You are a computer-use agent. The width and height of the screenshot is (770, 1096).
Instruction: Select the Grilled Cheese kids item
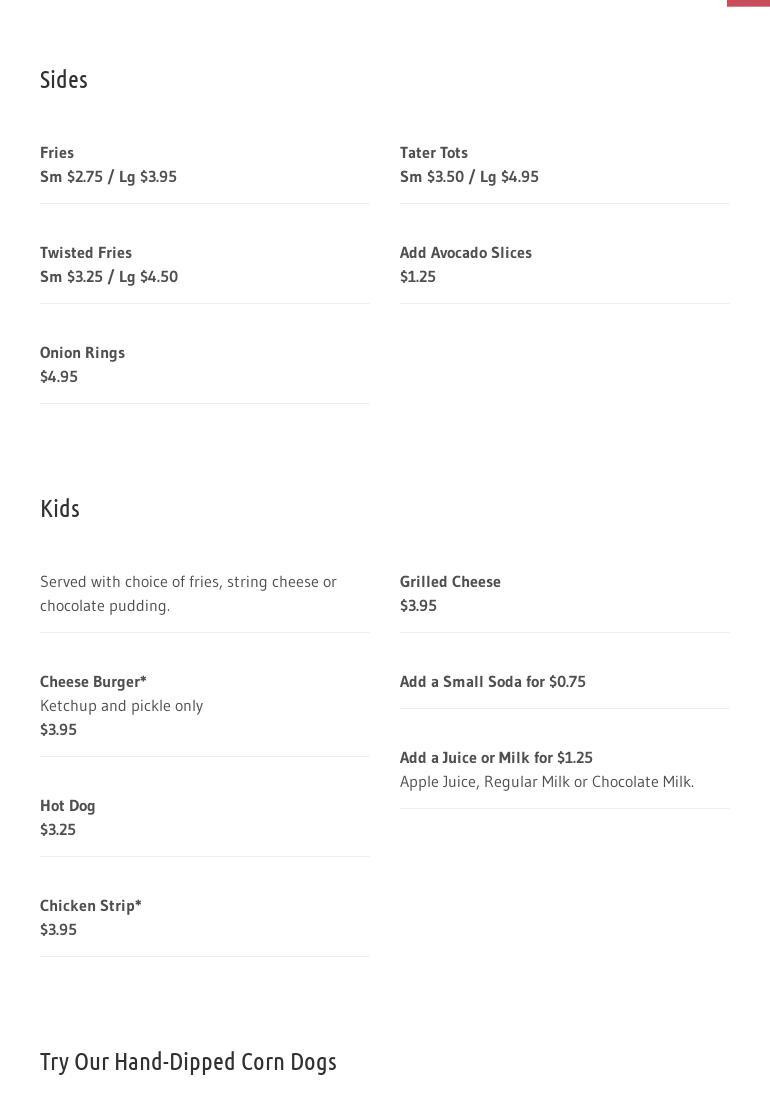click(450, 582)
